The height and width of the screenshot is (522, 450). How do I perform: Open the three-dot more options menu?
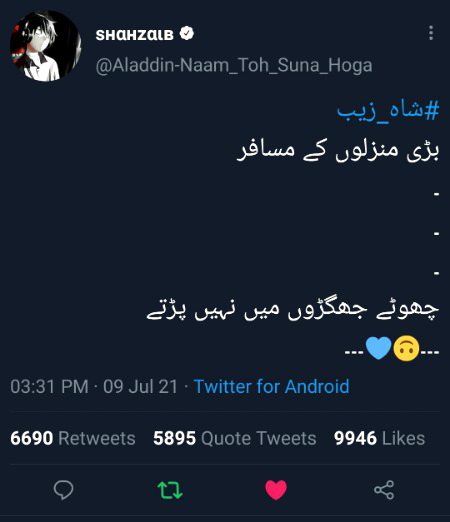(x=431, y=33)
